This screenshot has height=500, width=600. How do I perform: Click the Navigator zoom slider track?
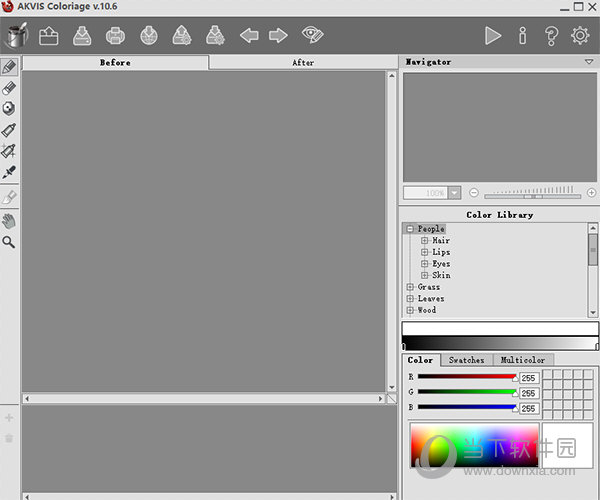point(532,196)
